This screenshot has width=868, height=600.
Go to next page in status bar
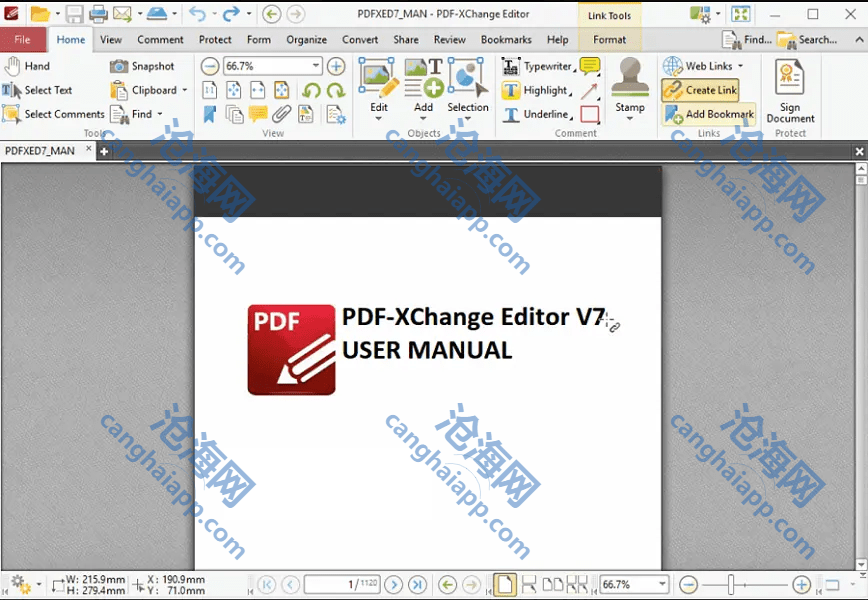(x=394, y=585)
